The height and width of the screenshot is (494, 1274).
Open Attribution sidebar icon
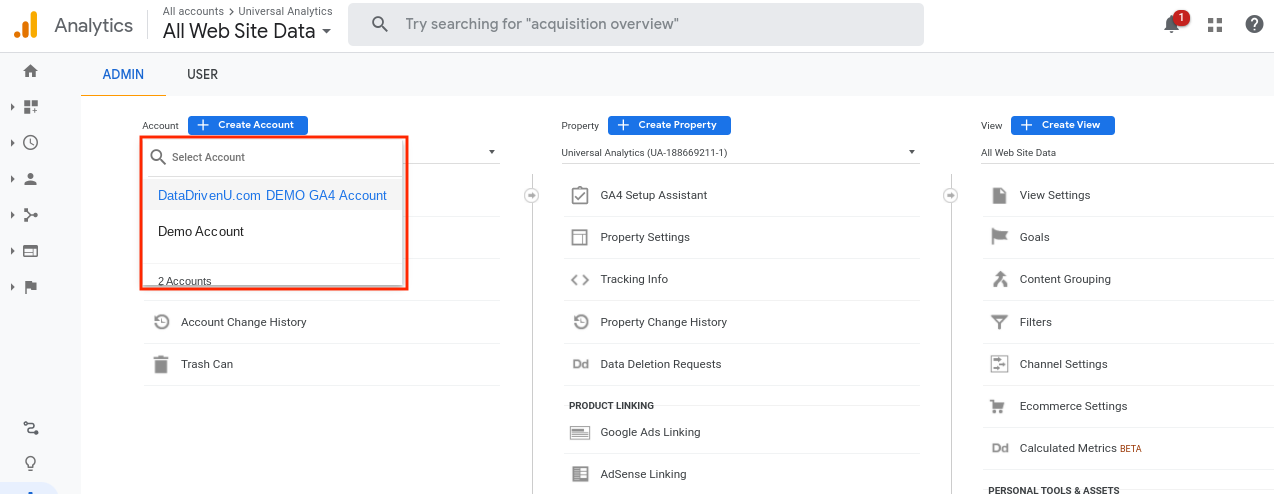[x=30, y=428]
